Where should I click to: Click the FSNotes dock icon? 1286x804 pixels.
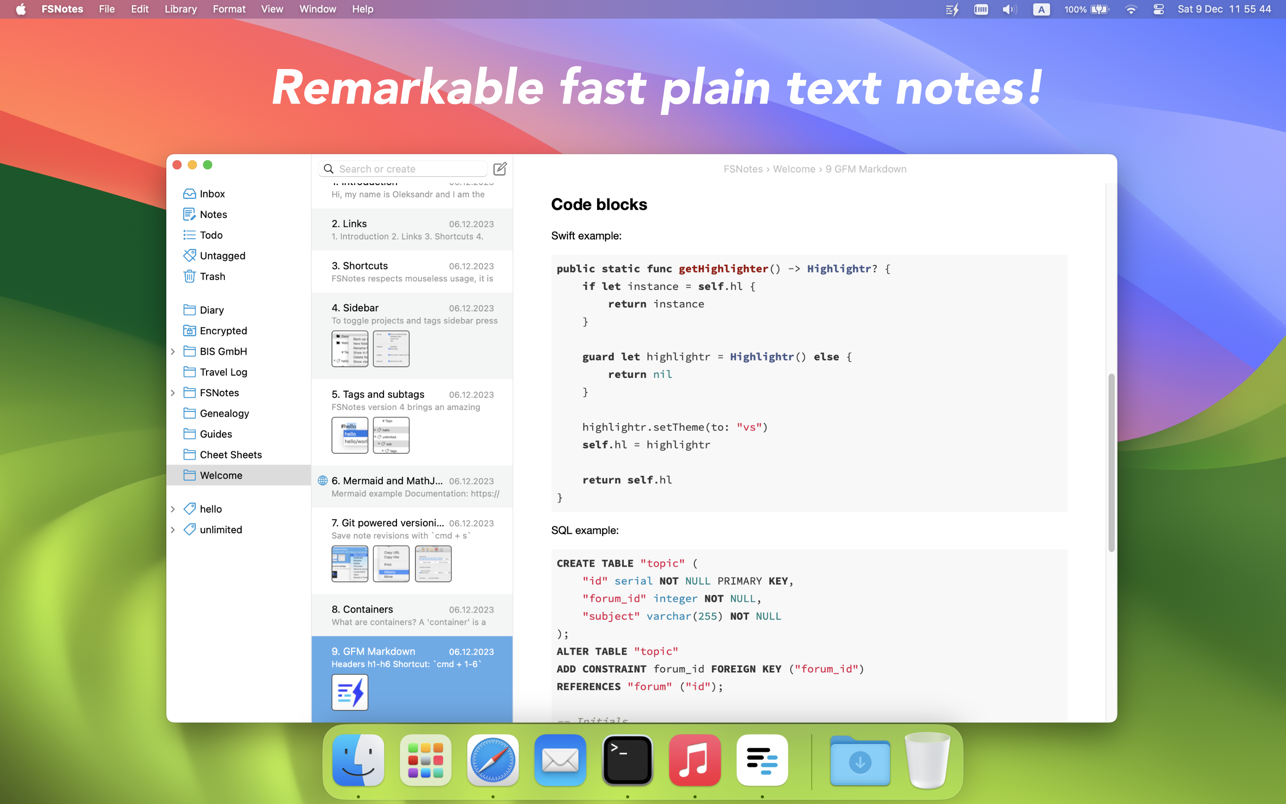coord(762,761)
